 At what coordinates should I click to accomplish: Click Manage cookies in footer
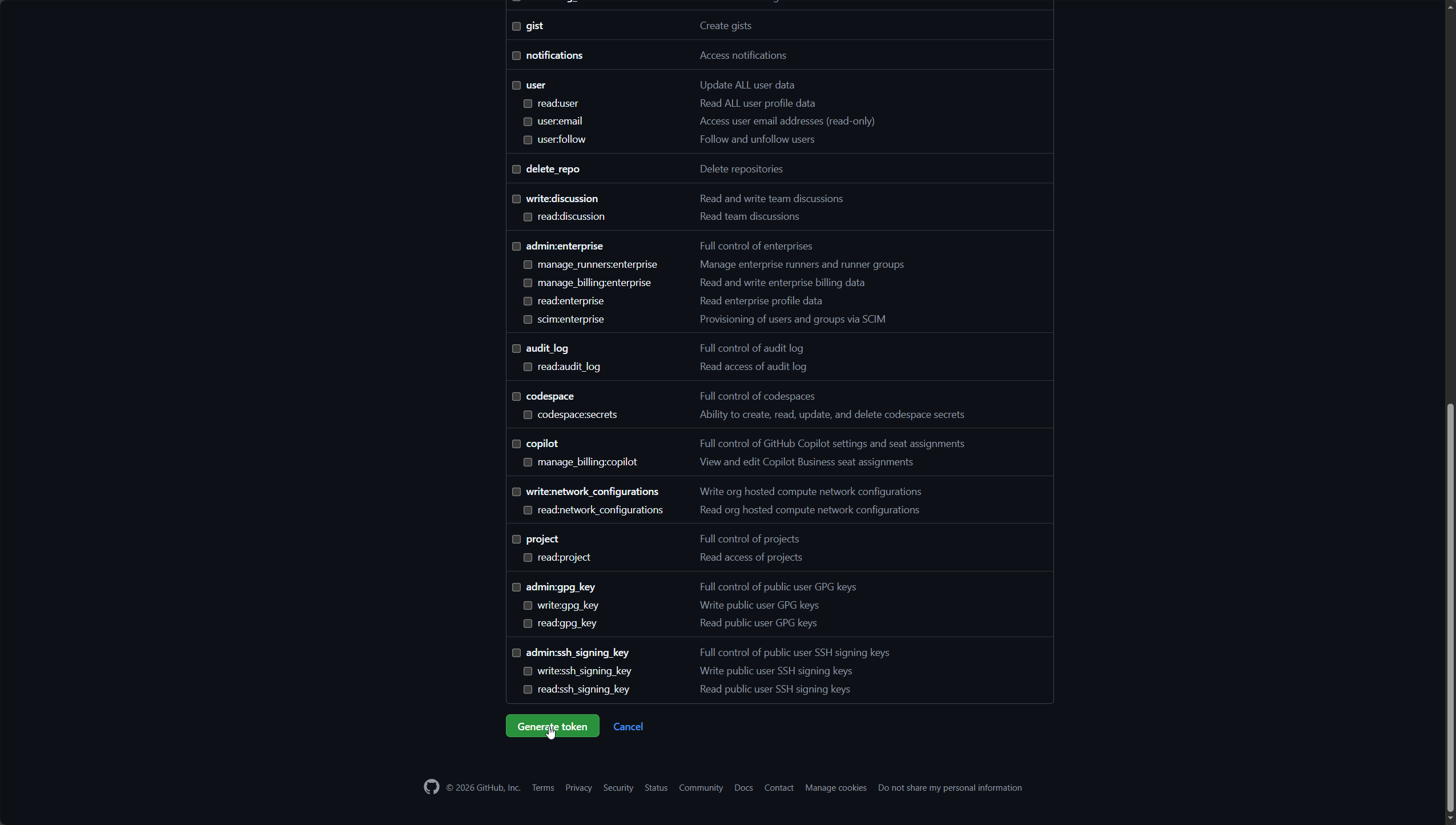pos(835,788)
